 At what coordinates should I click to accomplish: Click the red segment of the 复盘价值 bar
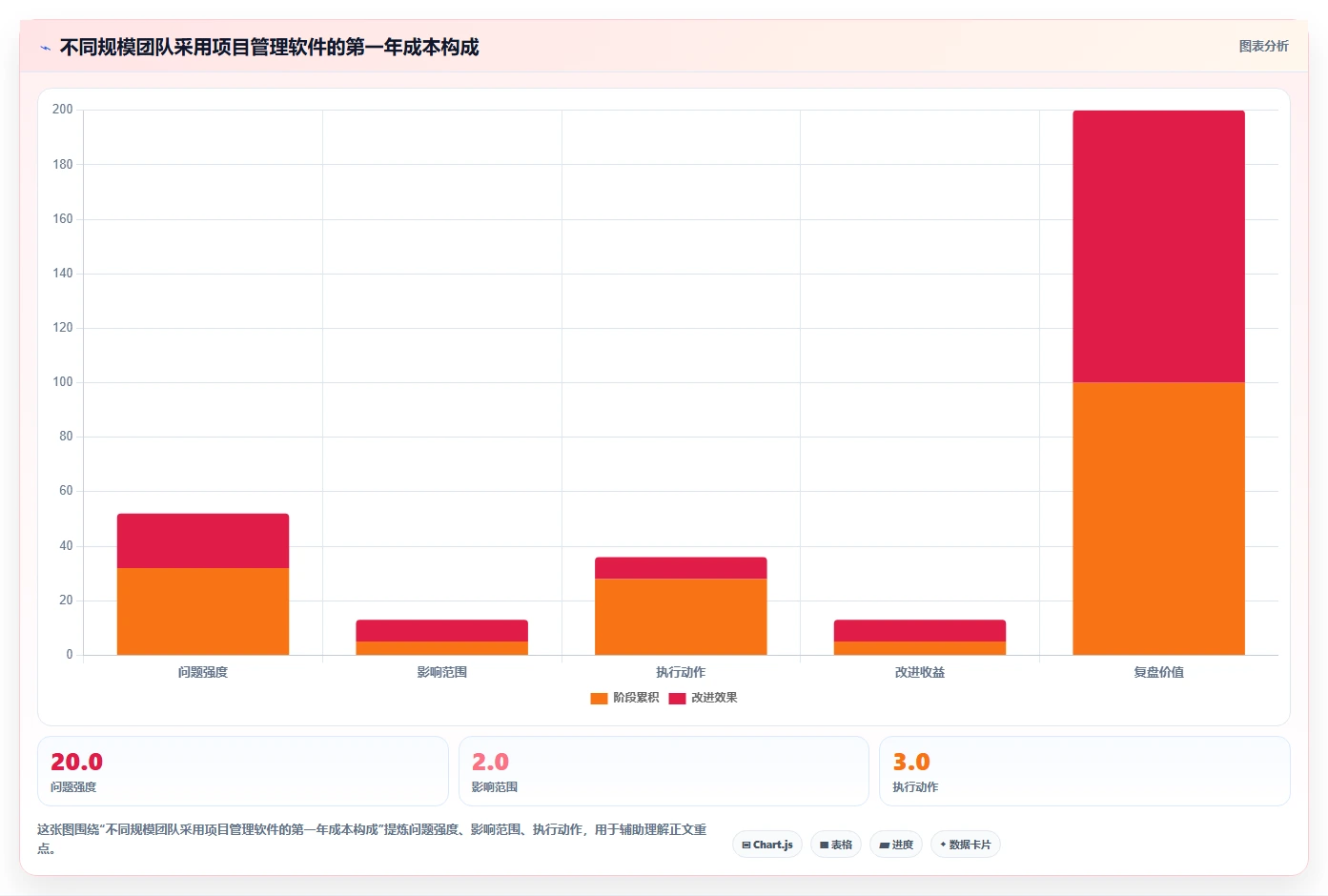[x=1158, y=246]
